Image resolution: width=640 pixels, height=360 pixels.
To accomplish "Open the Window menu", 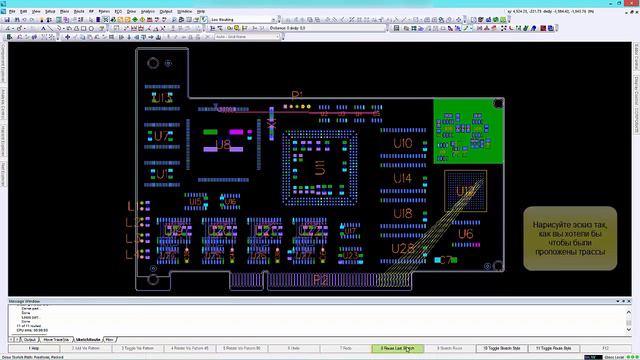I will point(184,11).
